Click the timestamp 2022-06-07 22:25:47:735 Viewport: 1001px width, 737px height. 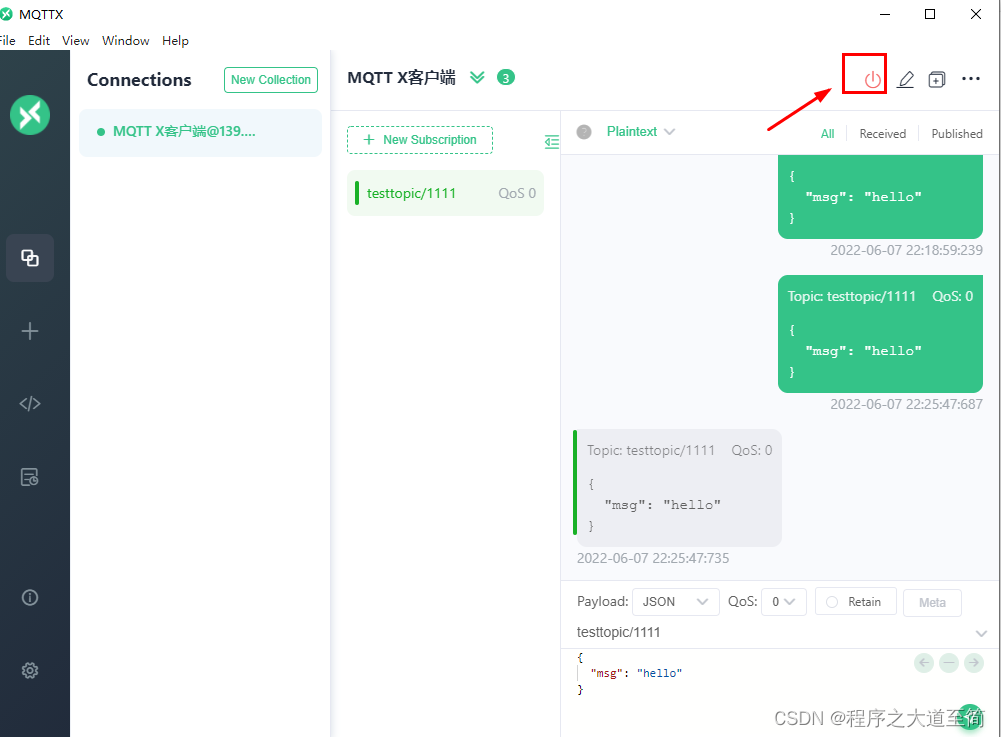point(652,558)
